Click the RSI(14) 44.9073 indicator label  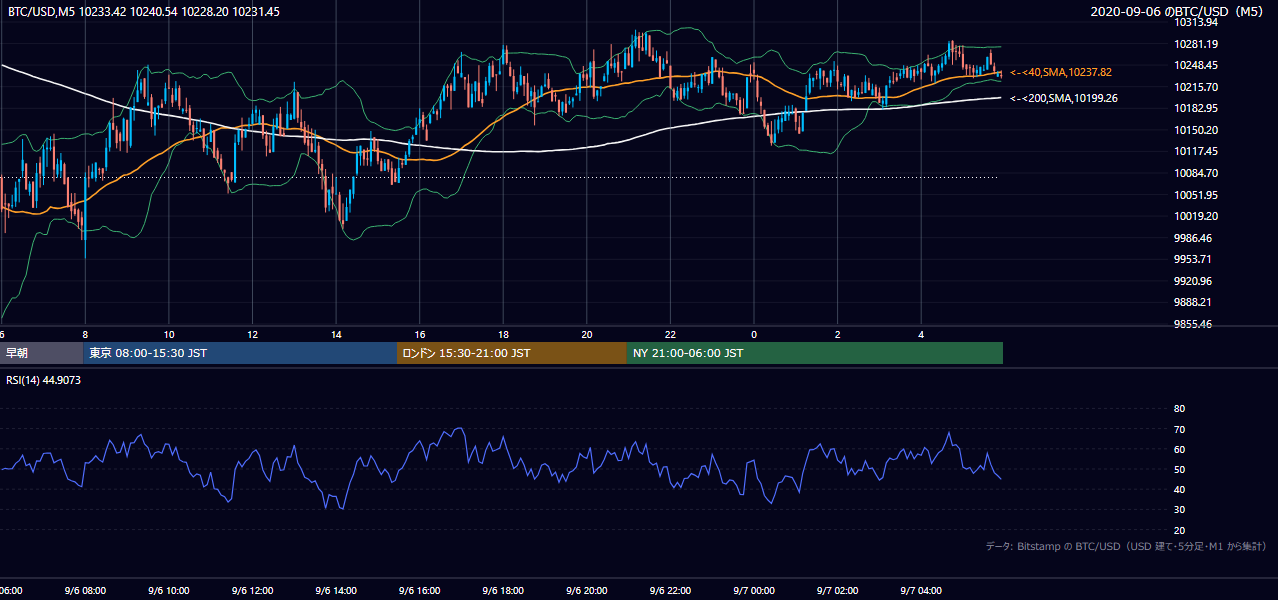pyautogui.click(x=45, y=380)
